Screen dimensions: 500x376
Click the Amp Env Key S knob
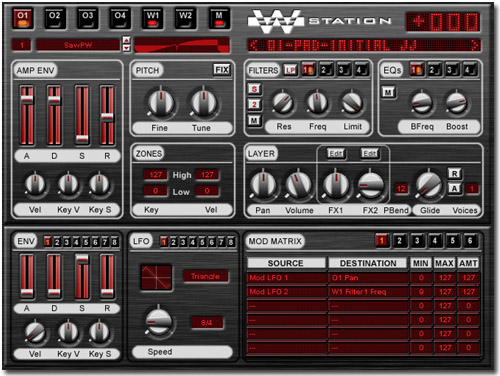pyautogui.click(x=99, y=184)
